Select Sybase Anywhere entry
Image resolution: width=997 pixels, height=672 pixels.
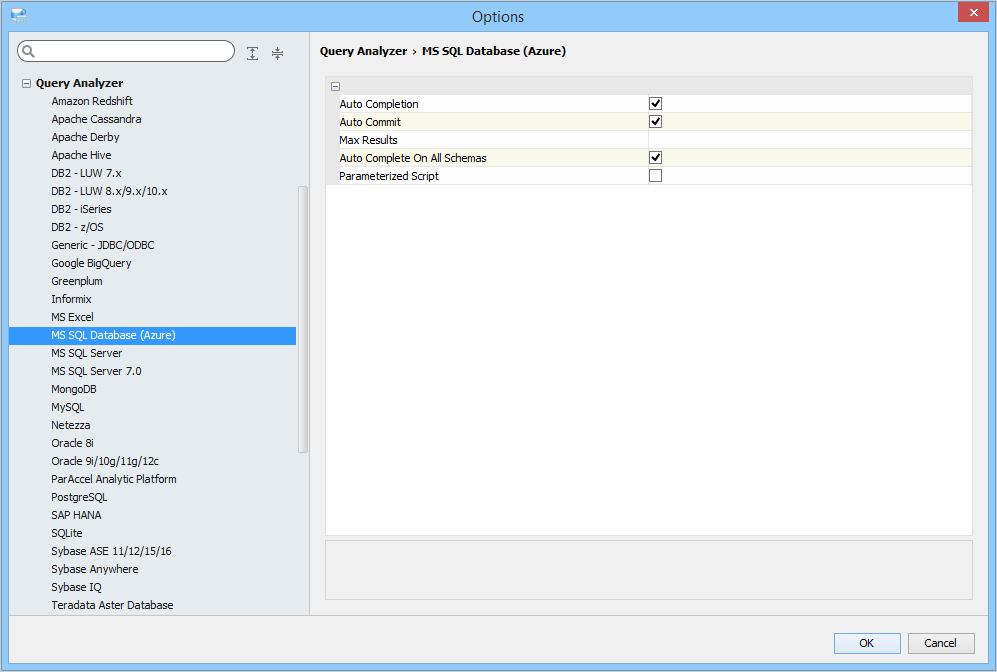95,570
